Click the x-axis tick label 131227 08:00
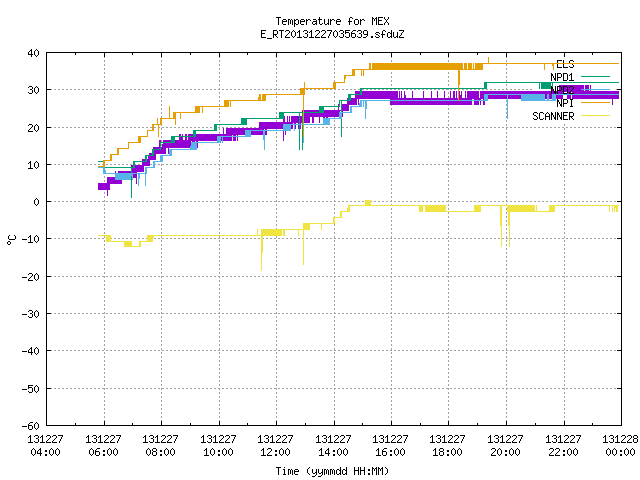 pyautogui.click(x=160, y=446)
